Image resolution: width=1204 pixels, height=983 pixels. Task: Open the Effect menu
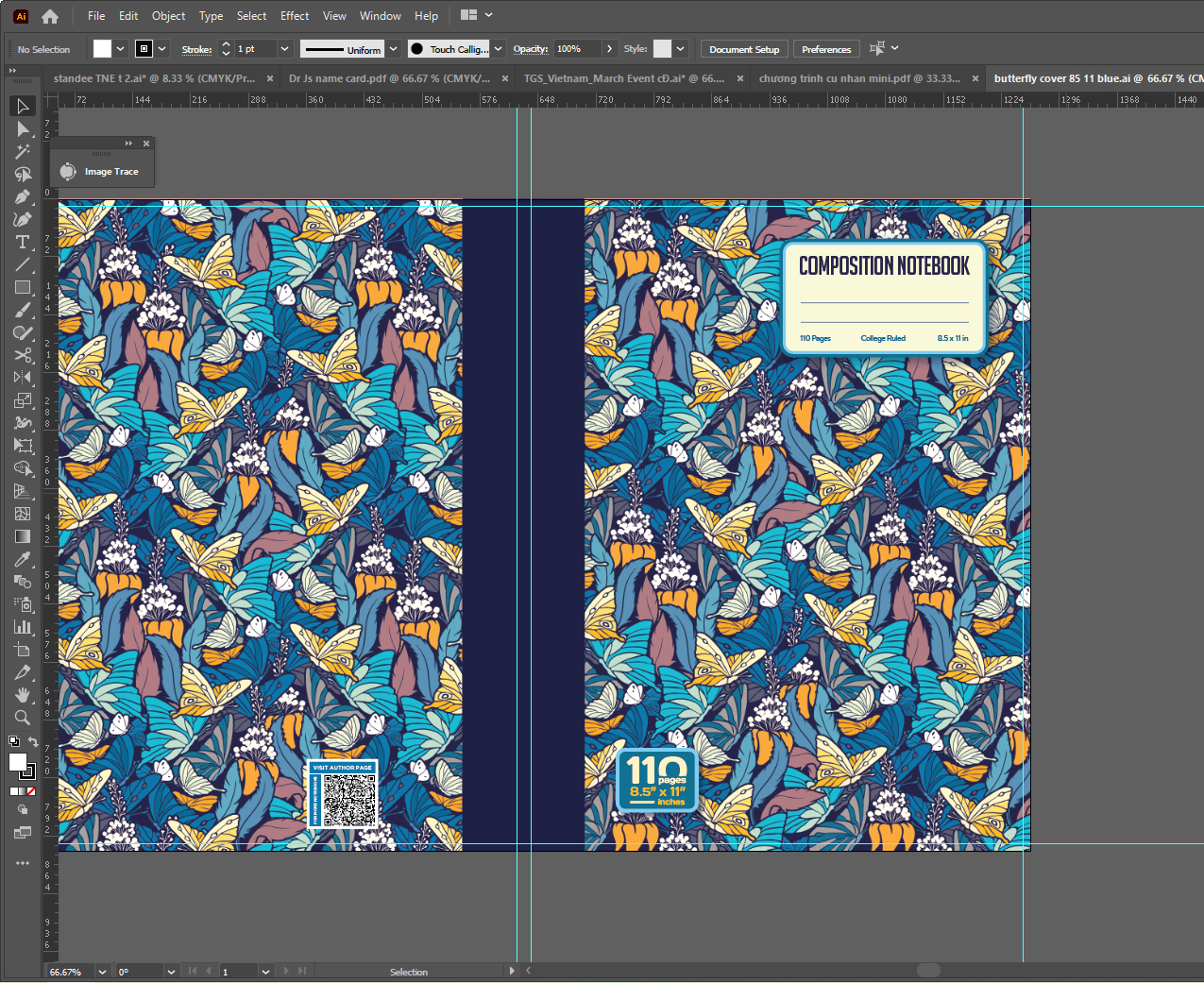point(295,16)
